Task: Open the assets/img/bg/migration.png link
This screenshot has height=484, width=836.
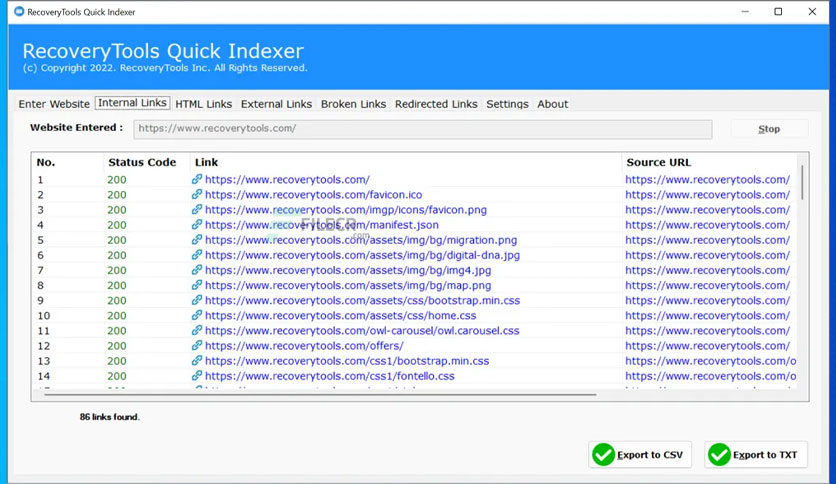Action: 361,240
